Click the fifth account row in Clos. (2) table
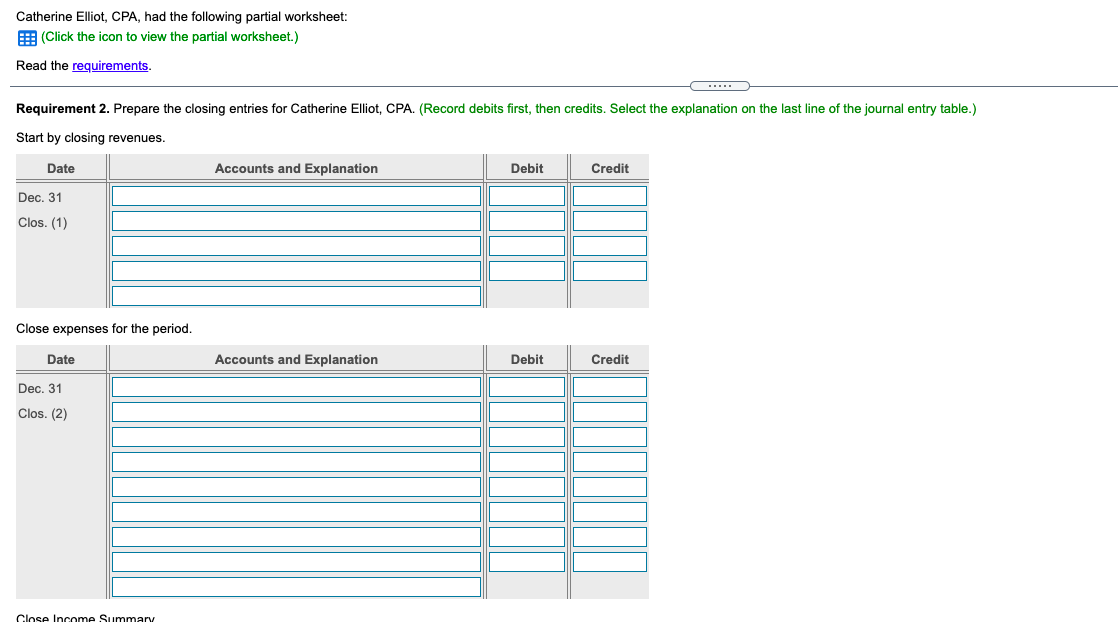 coord(296,486)
